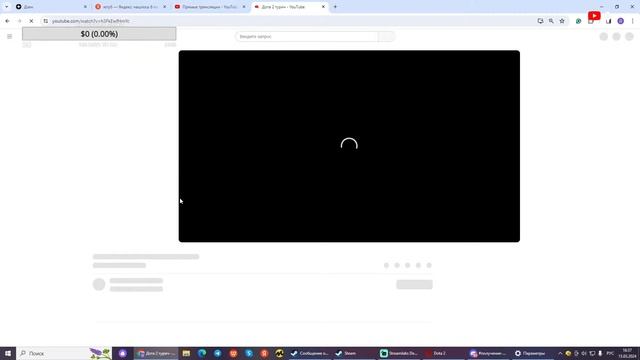Open the green extension icon in toolbar

(578, 21)
